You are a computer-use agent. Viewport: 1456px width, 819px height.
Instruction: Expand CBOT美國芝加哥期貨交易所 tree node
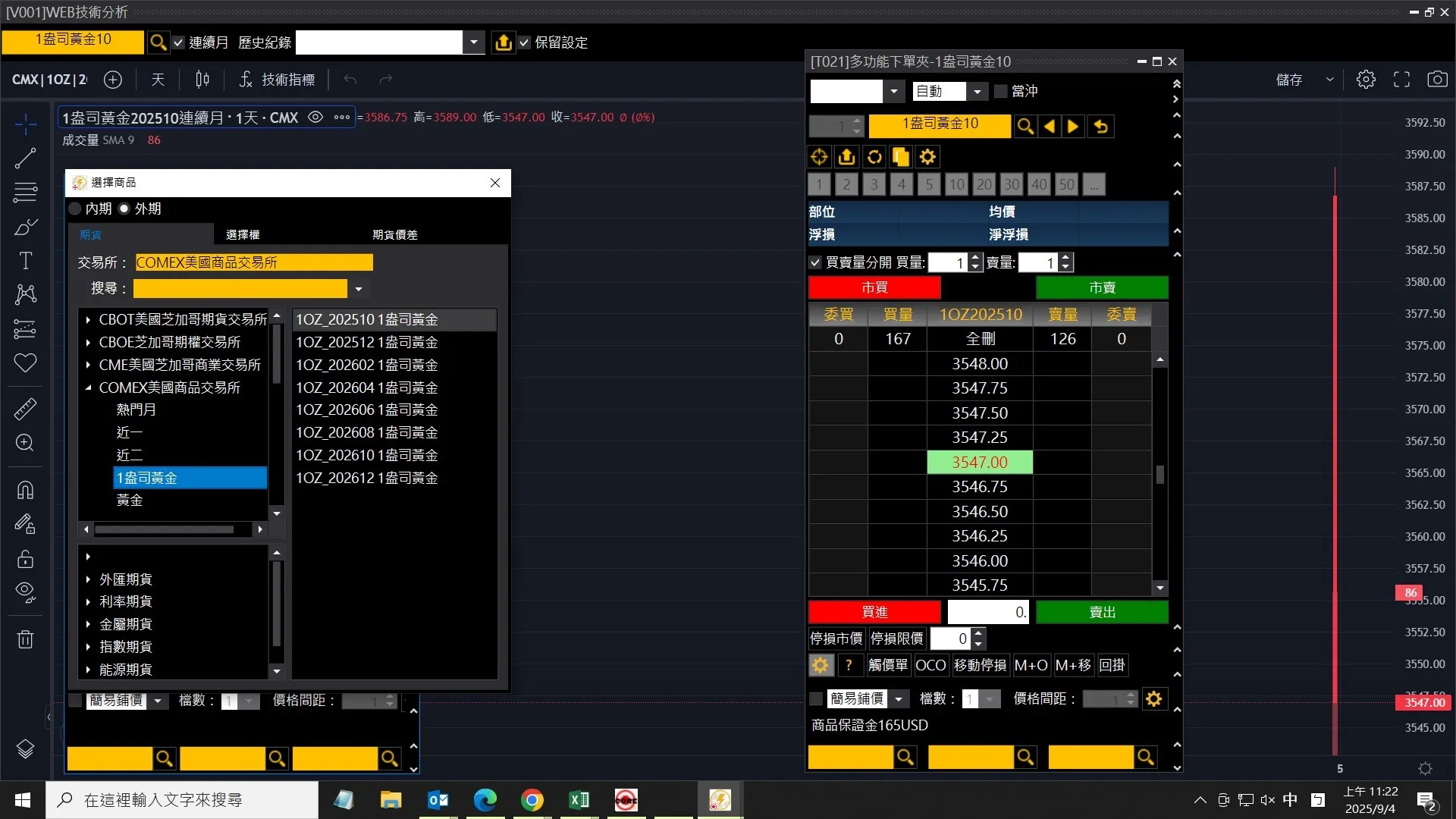88,320
